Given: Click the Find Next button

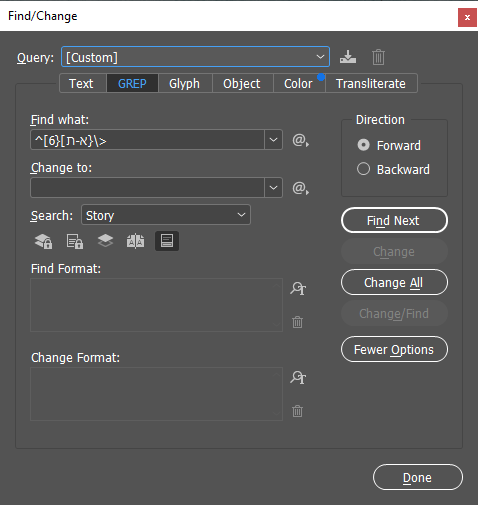Looking at the screenshot, I should point(394,220).
